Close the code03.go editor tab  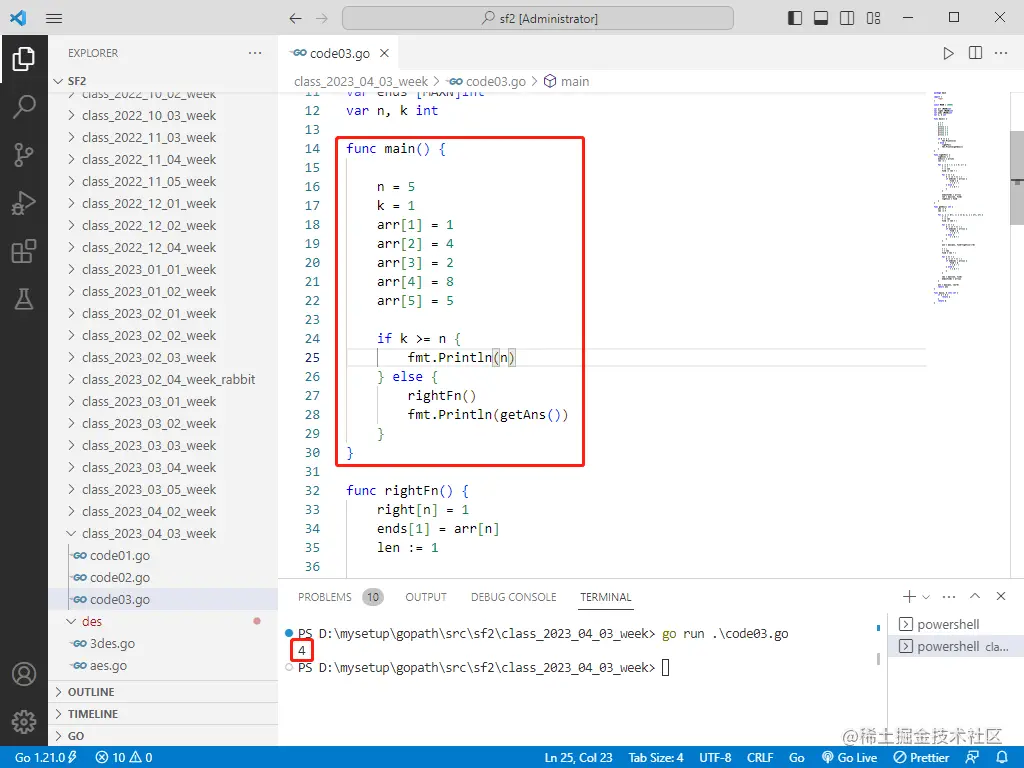pos(385,53)
